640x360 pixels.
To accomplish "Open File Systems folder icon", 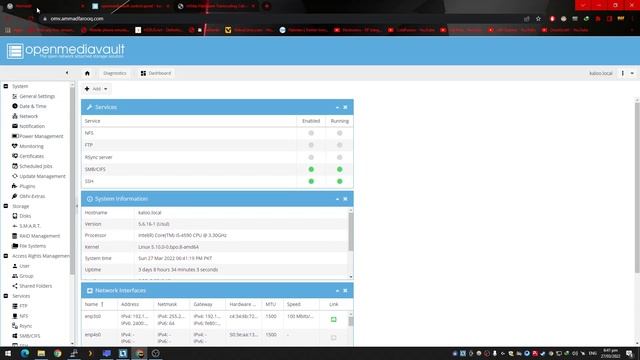I will (15, 246).
